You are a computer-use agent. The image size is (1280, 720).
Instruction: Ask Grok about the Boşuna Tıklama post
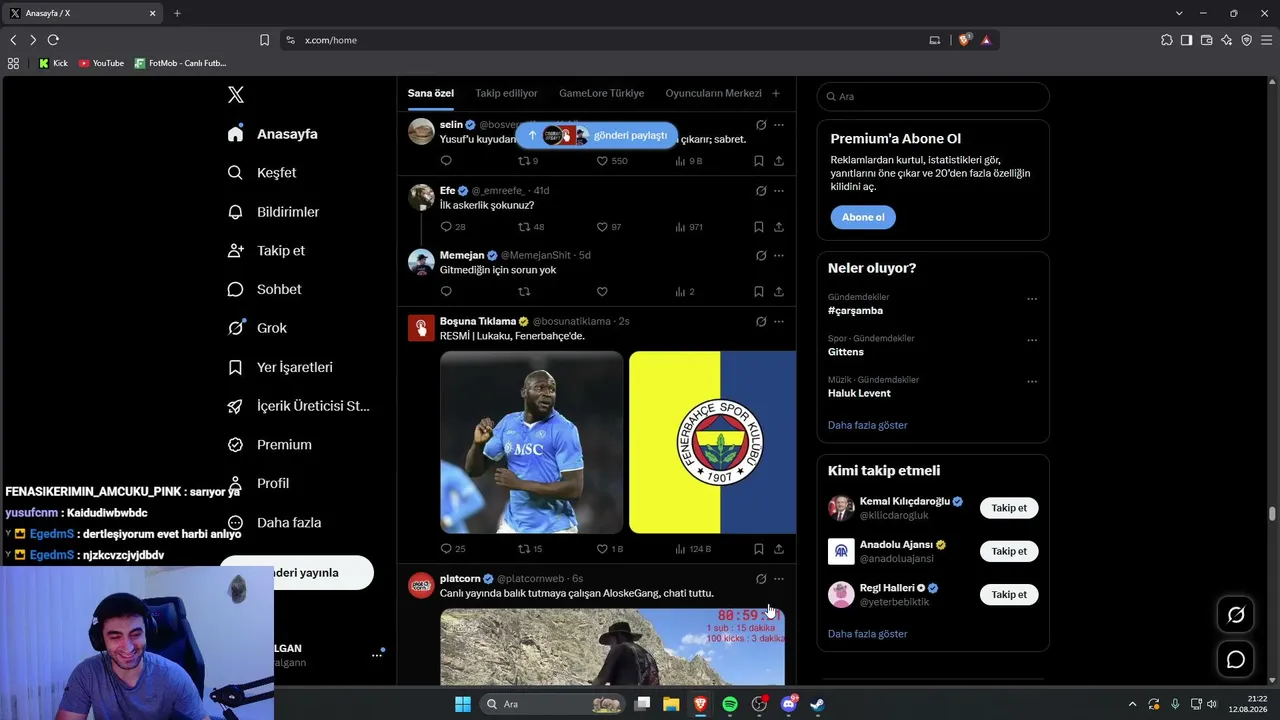[x=761, y=322]
